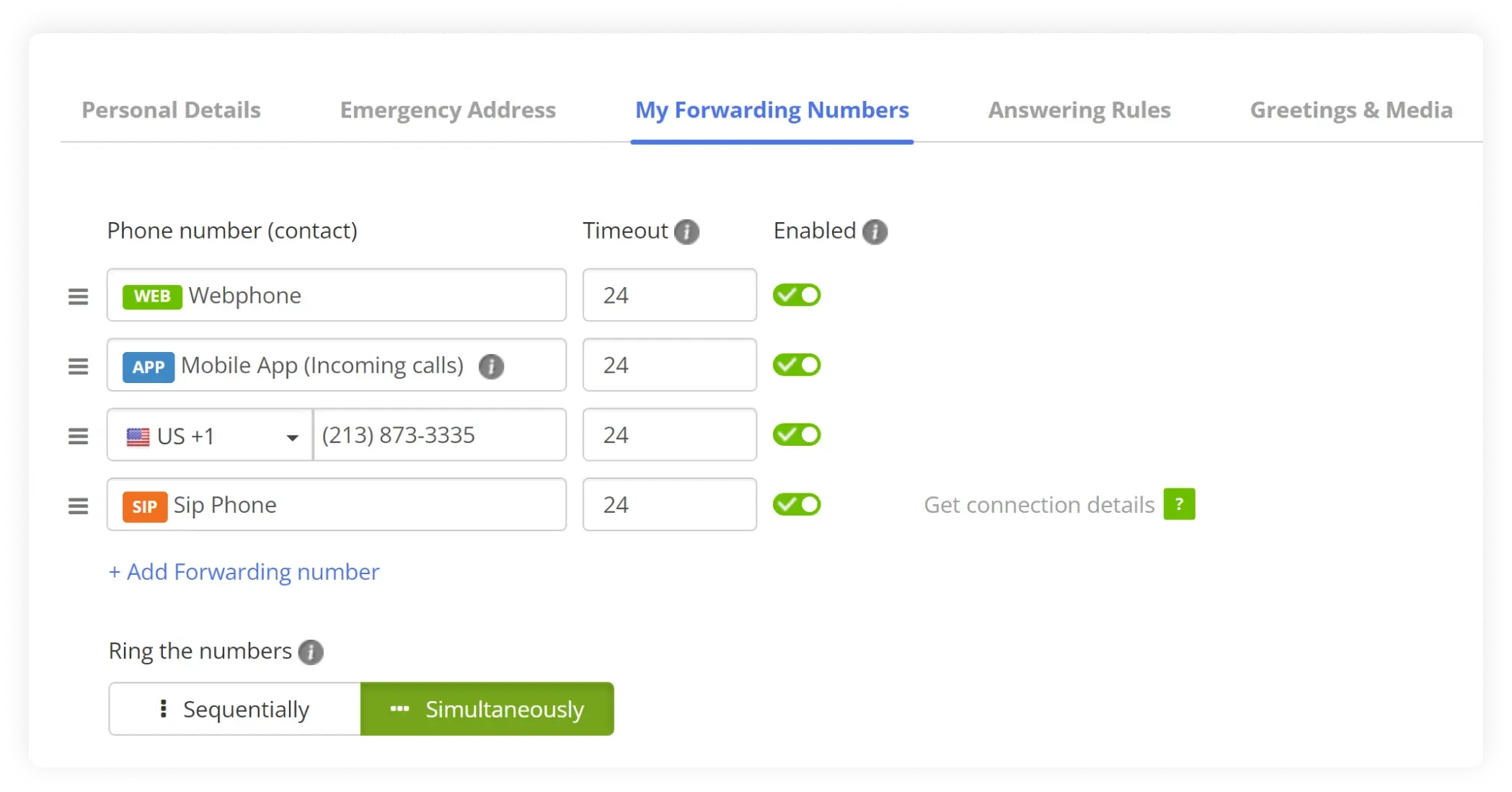Click the Mobile App row drag handle
1512x792 pixels.
(x=79, y=366)
